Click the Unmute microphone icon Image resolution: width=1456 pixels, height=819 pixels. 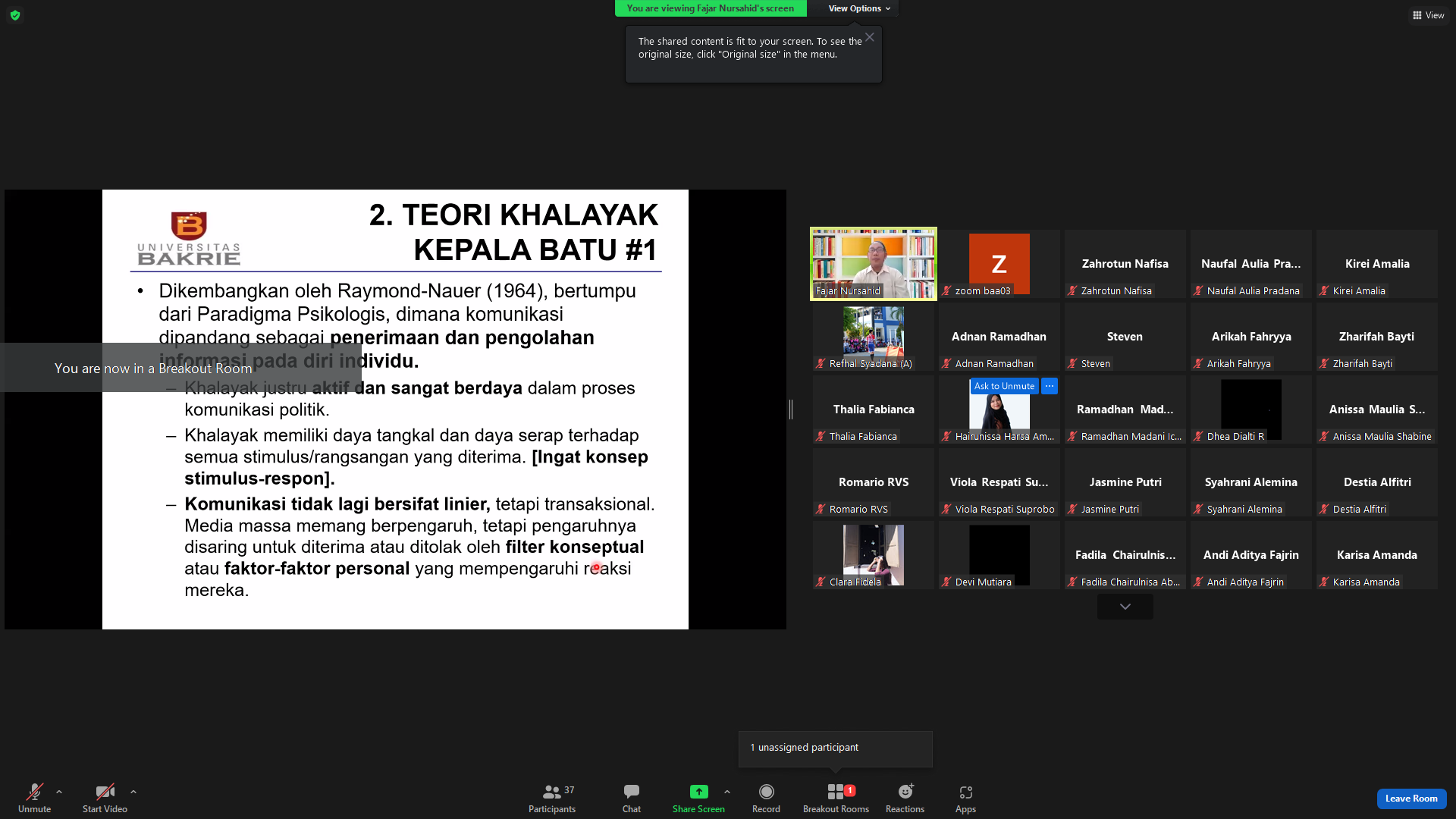(35, 792)
